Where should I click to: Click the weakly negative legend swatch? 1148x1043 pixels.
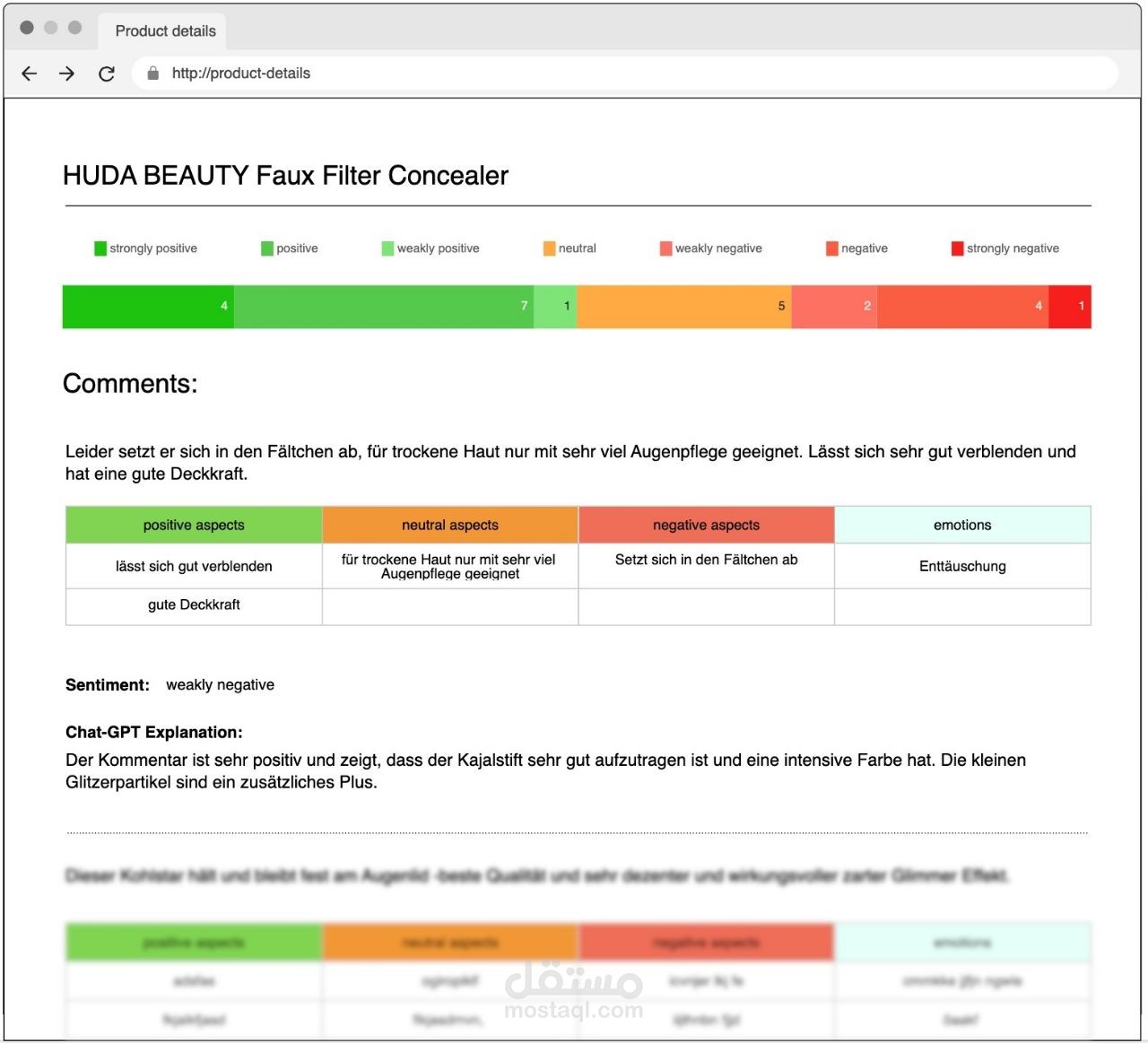(665, 248)
